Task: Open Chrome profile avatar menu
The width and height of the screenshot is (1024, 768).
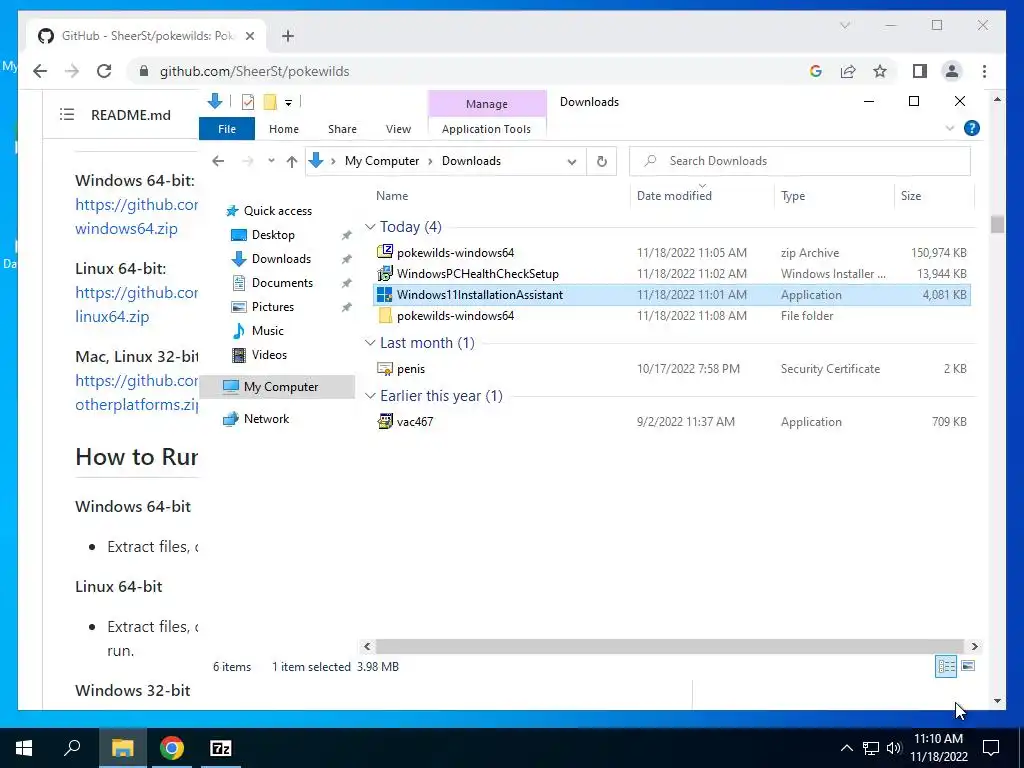Action: coord(952,71)
